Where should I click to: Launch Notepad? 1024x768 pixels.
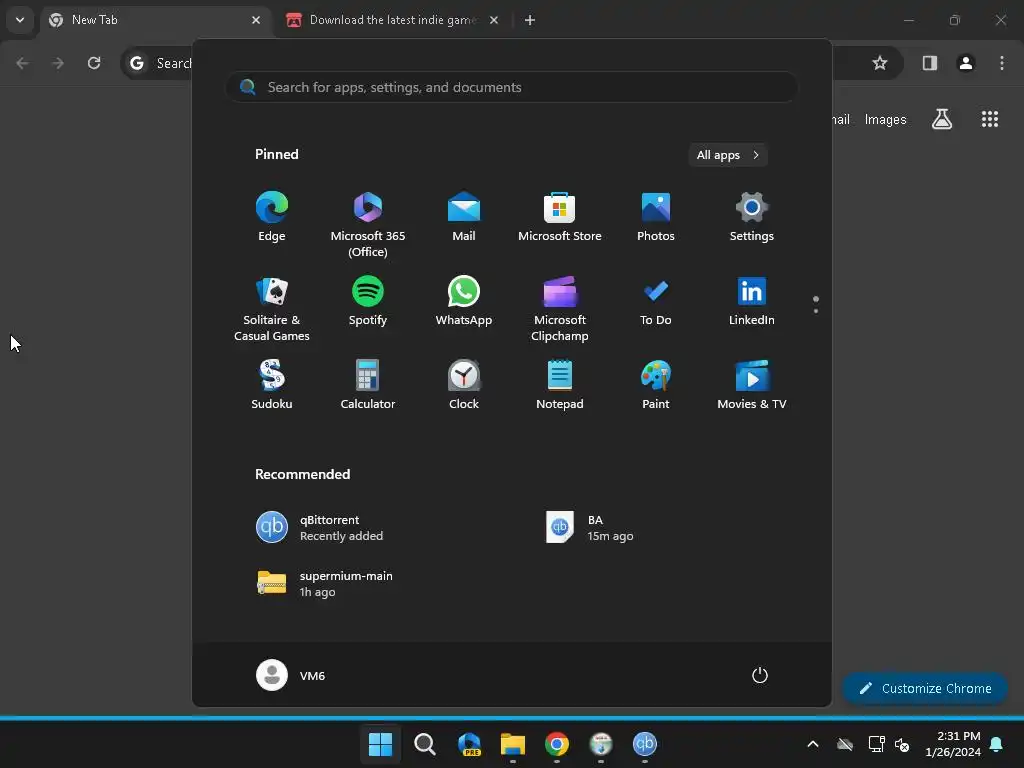(560, 385)
